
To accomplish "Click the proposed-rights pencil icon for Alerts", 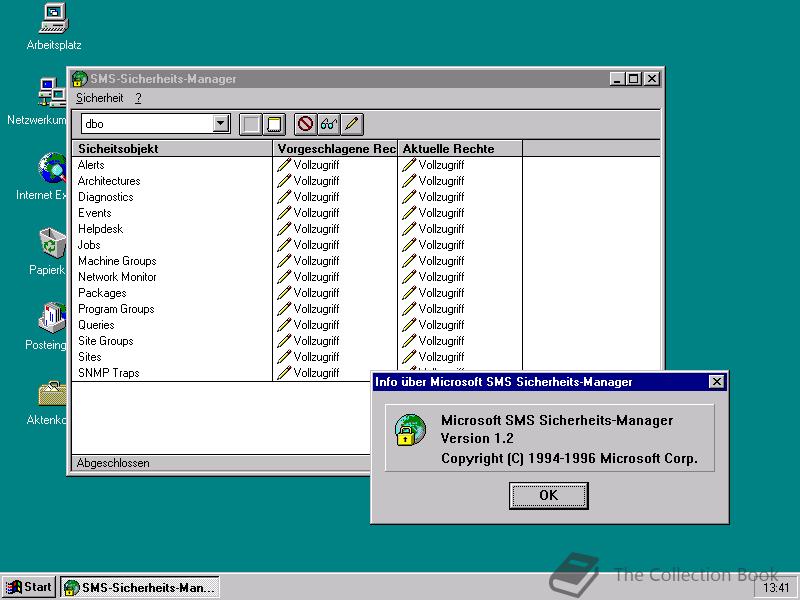I will (x=284, y=165).
